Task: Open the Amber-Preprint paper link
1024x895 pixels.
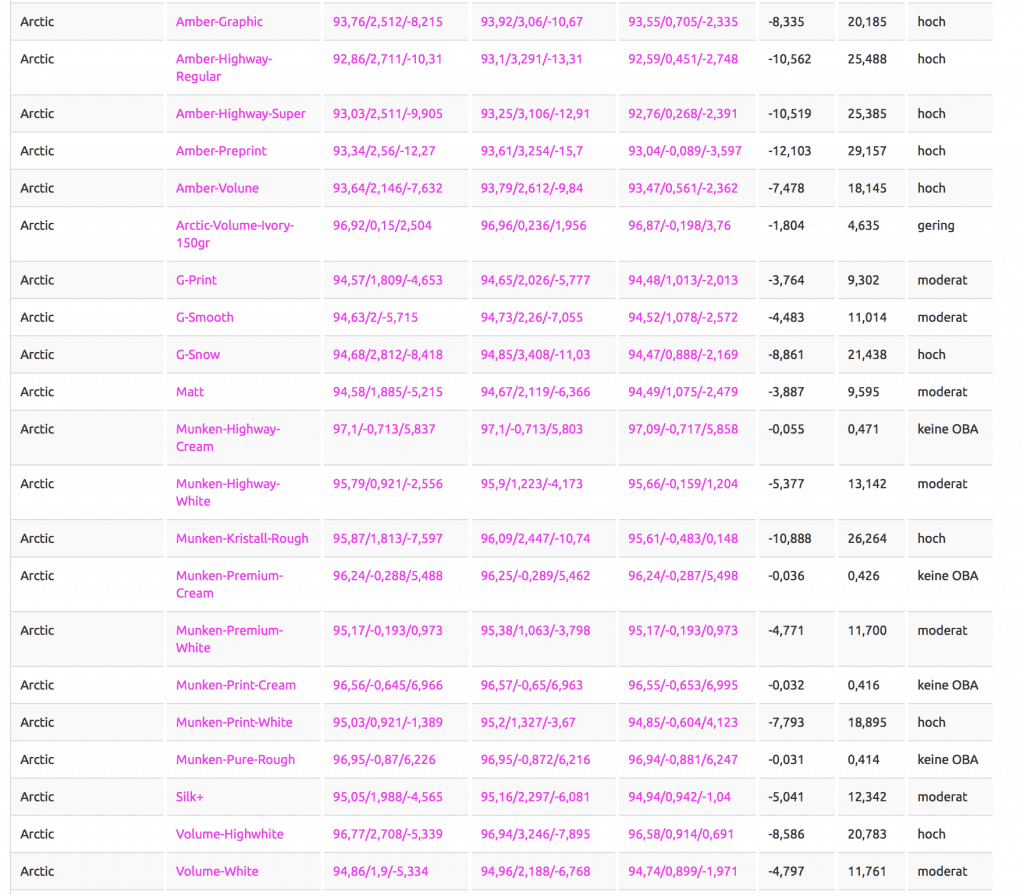Action: [x=221, y=151]
